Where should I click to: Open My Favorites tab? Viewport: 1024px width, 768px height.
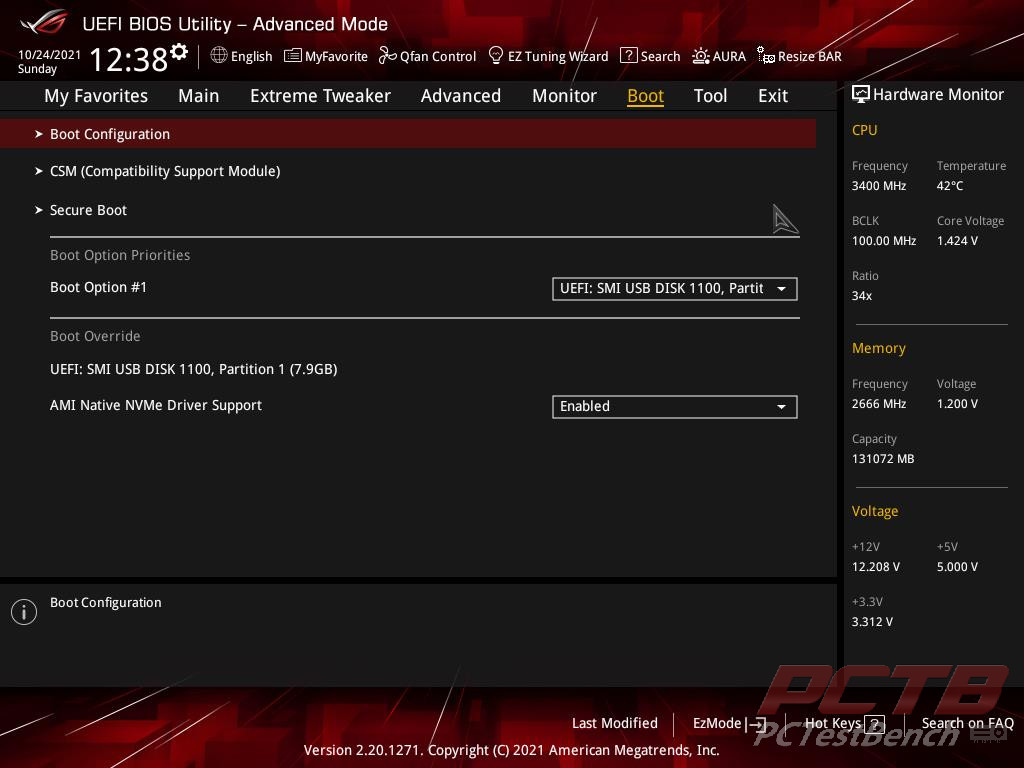point(96,96)
